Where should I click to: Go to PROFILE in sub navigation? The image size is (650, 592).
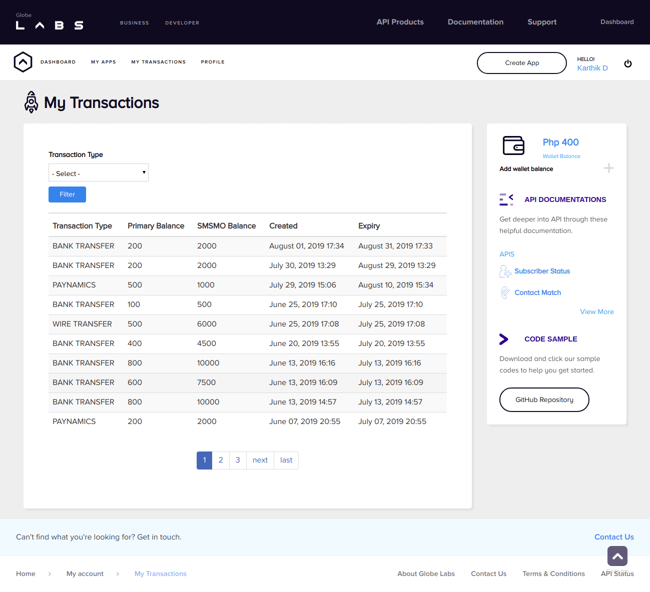[213, 62]
